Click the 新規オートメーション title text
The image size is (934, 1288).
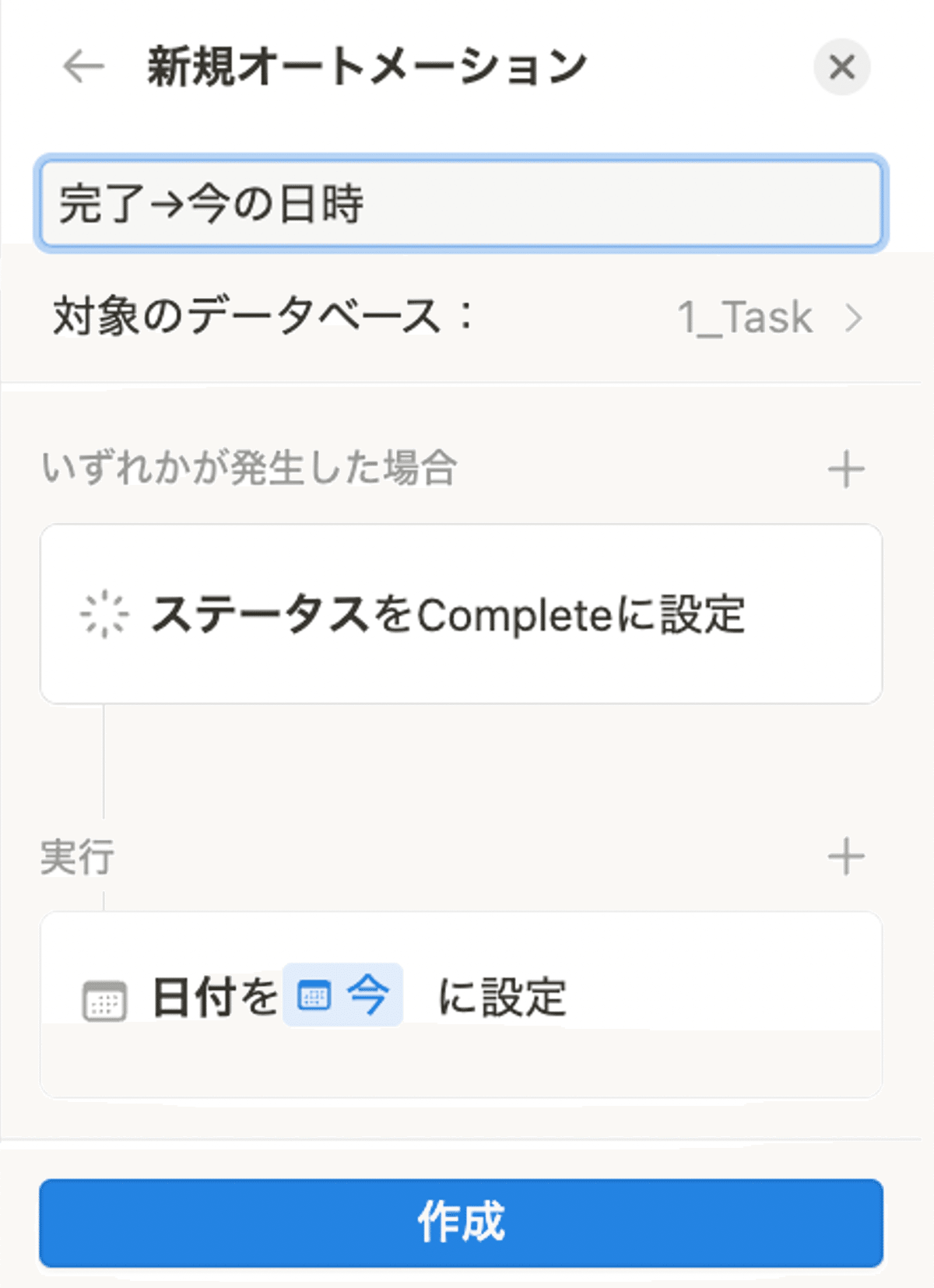click(x=364, y=66)
